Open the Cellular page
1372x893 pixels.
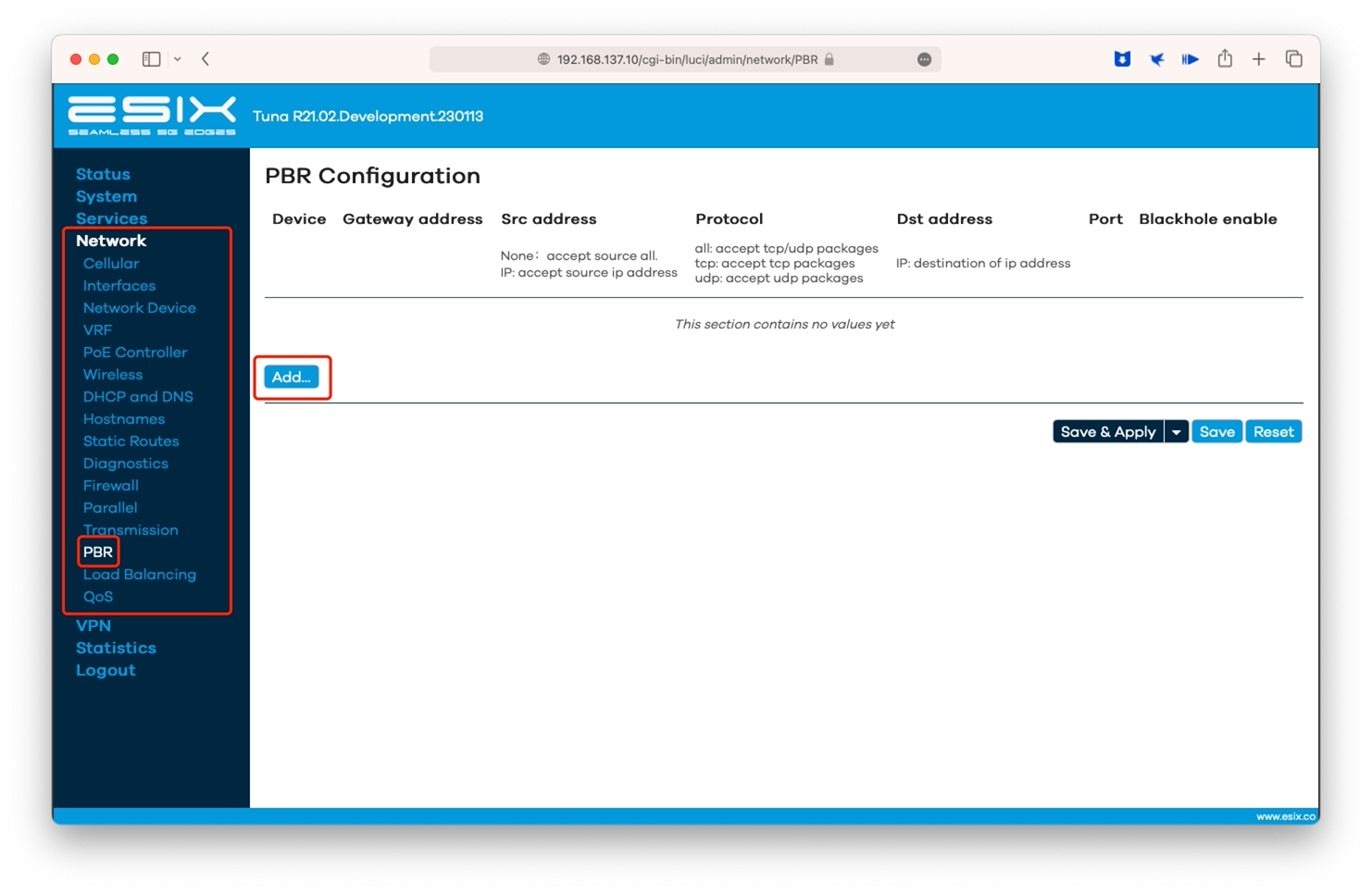click(x=111, y=264)
